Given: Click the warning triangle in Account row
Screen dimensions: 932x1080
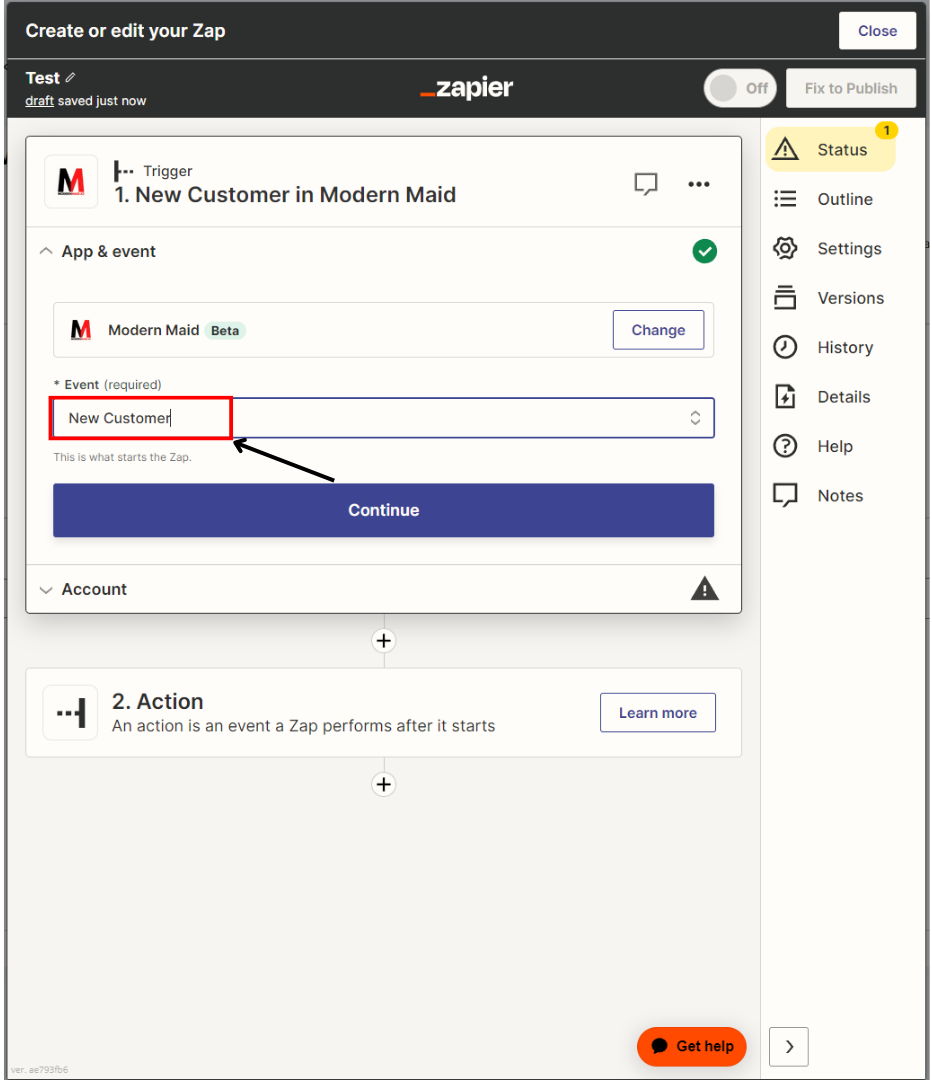Looking at the screenshot, I should [704, 589].
